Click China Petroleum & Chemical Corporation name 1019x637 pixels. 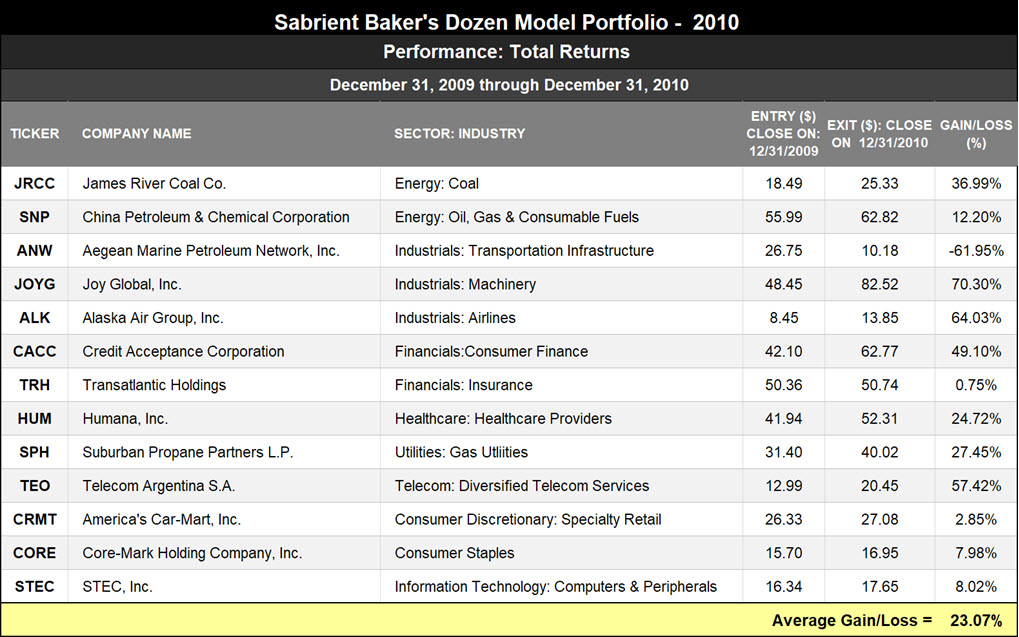[x=216, y=217]
